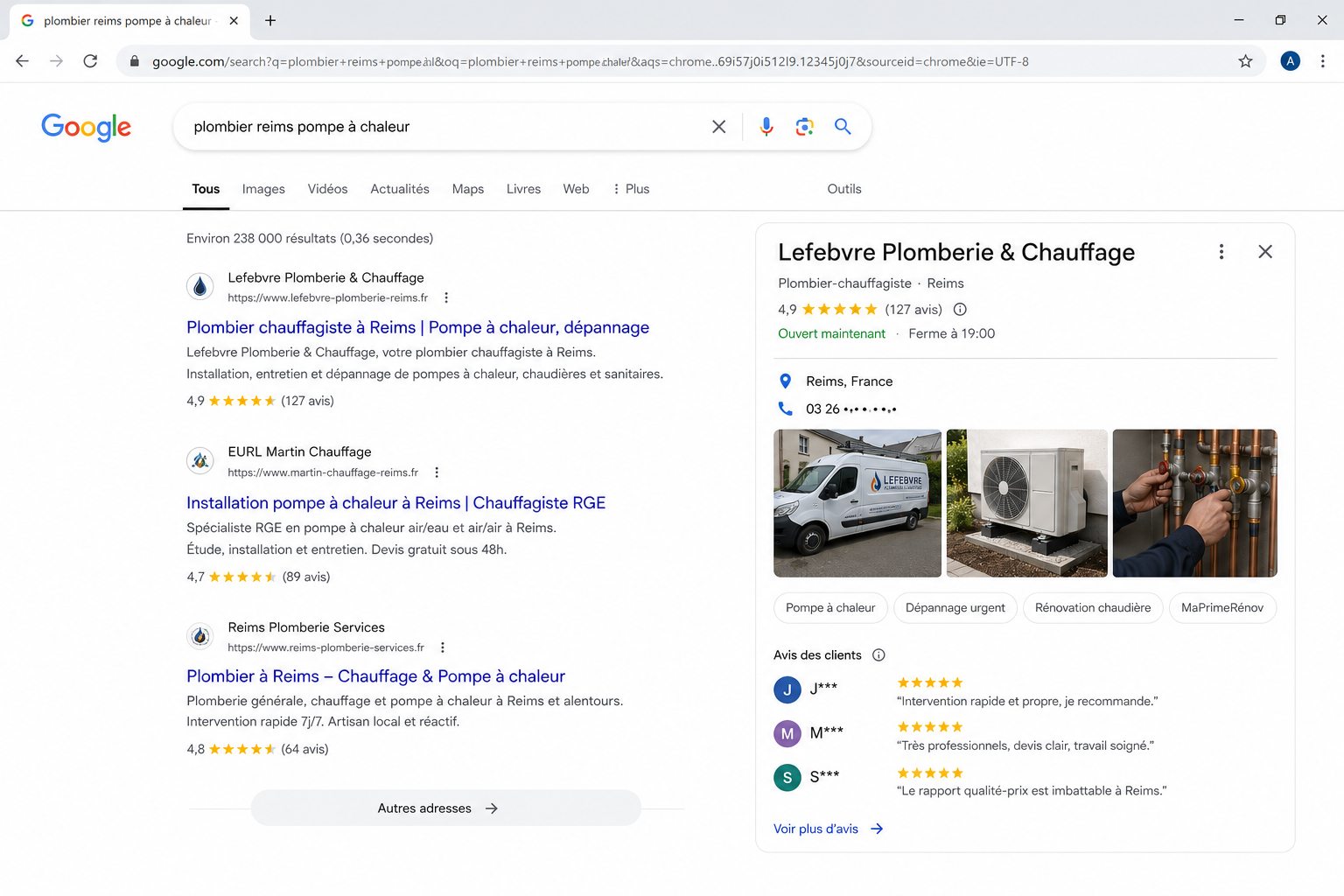Open more options in Lefebvre knowledge panel

click(1221, 252)
